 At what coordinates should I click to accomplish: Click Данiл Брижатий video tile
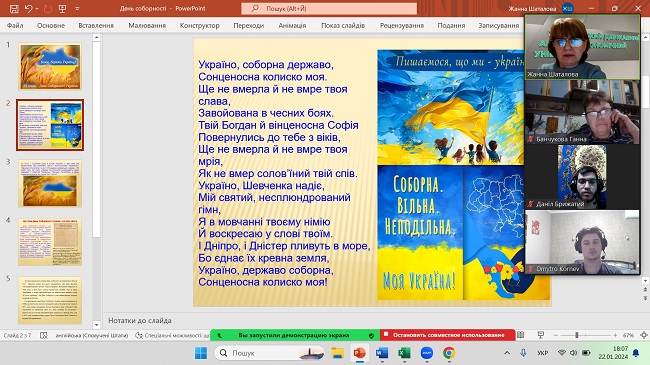(x=582, y=177)
